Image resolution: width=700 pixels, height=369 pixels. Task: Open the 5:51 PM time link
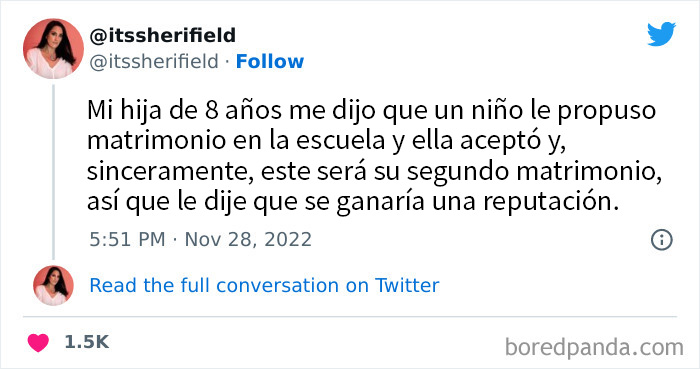click(x=127, y=240)
